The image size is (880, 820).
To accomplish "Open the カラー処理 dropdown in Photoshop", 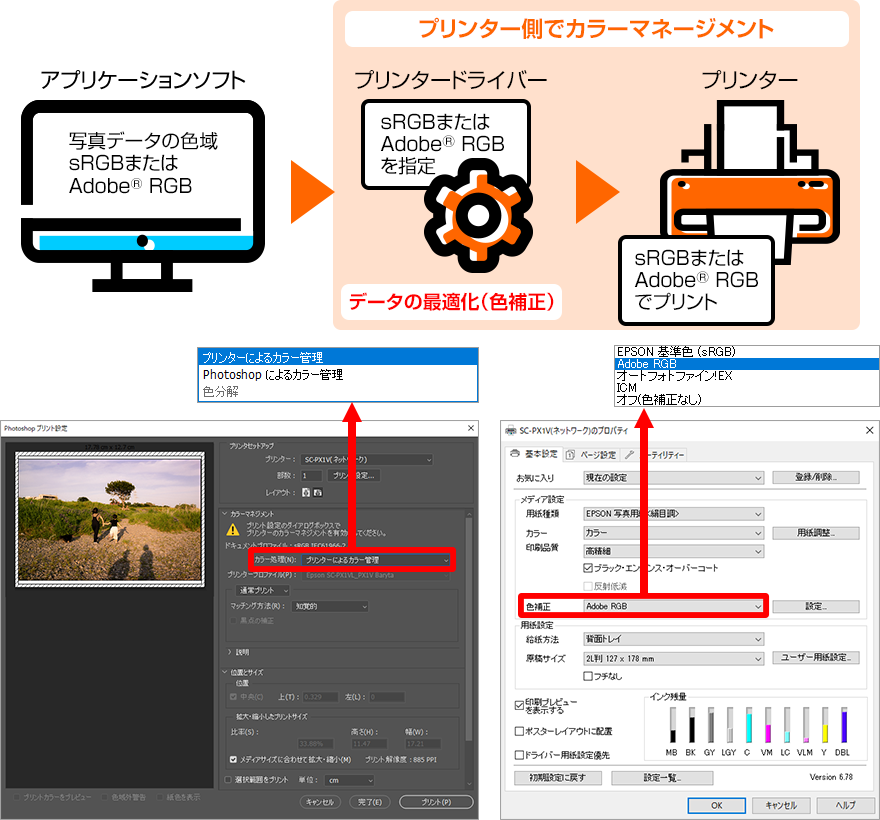I will (376, 560).
